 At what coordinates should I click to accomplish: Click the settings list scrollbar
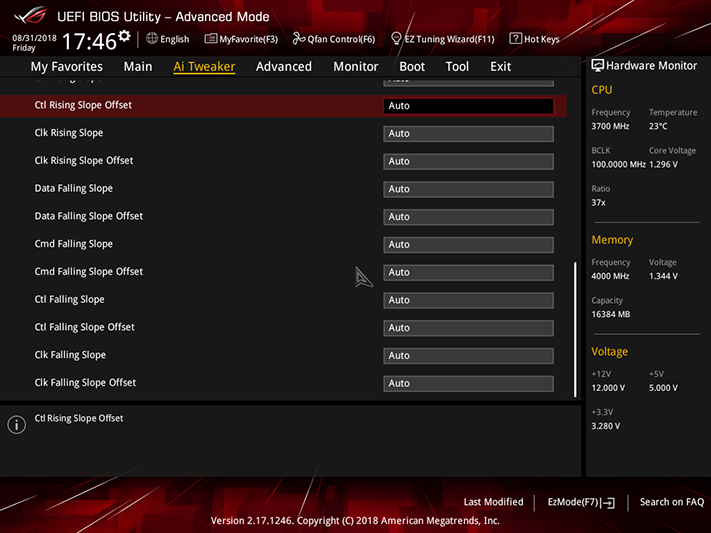pyautogui.click(x=575, y=329)
